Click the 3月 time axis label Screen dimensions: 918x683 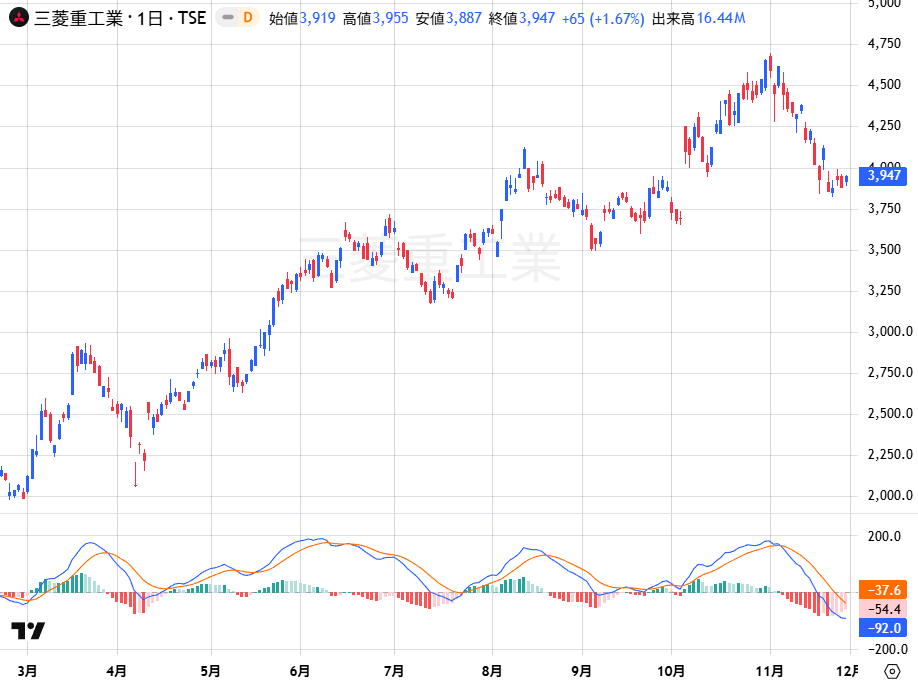[27, 671]
